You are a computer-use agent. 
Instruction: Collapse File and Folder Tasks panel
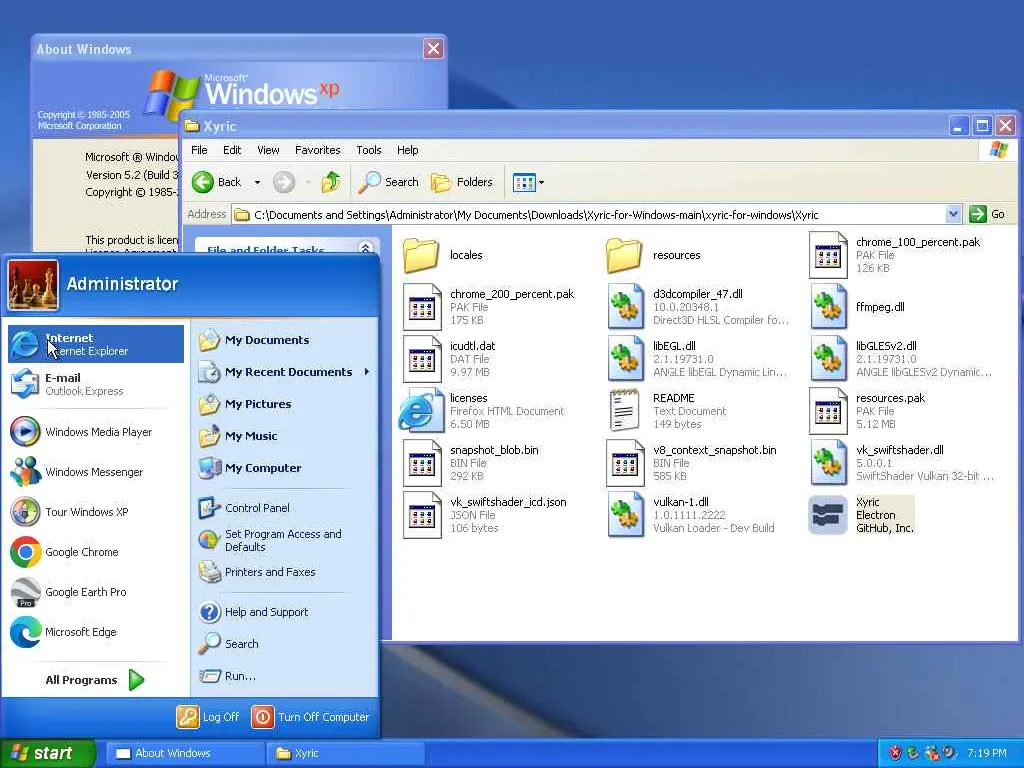366,248
